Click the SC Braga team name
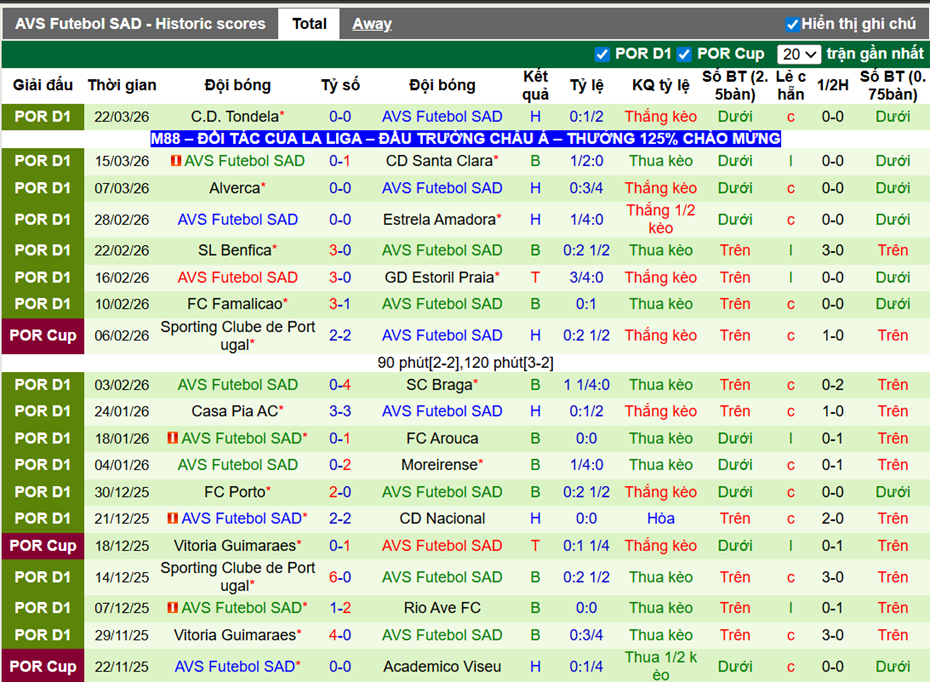Screen dimensions: 930x682 438,385
